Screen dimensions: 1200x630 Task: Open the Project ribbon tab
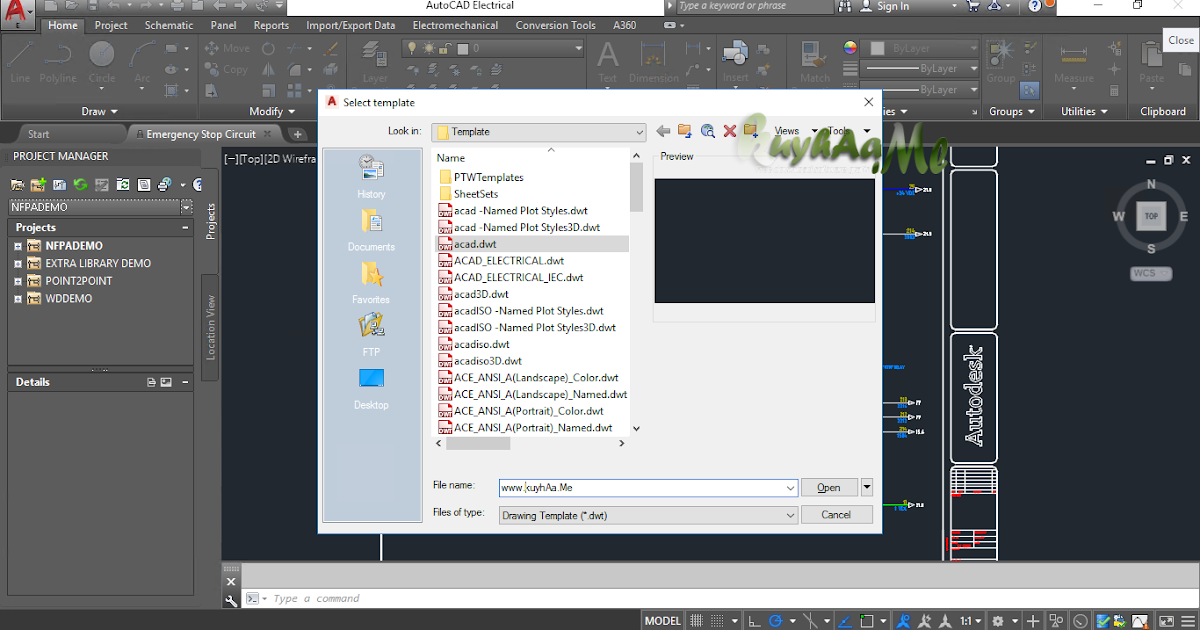point(111,25)
